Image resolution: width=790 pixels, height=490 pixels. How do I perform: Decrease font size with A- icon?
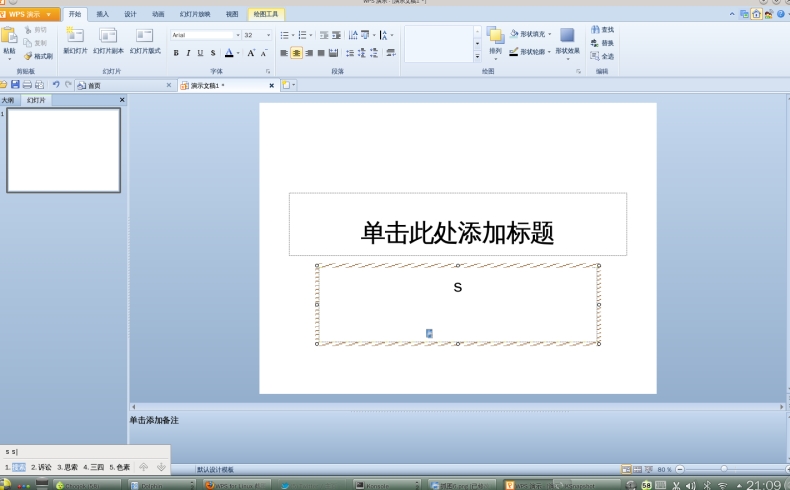click(264, 53)
